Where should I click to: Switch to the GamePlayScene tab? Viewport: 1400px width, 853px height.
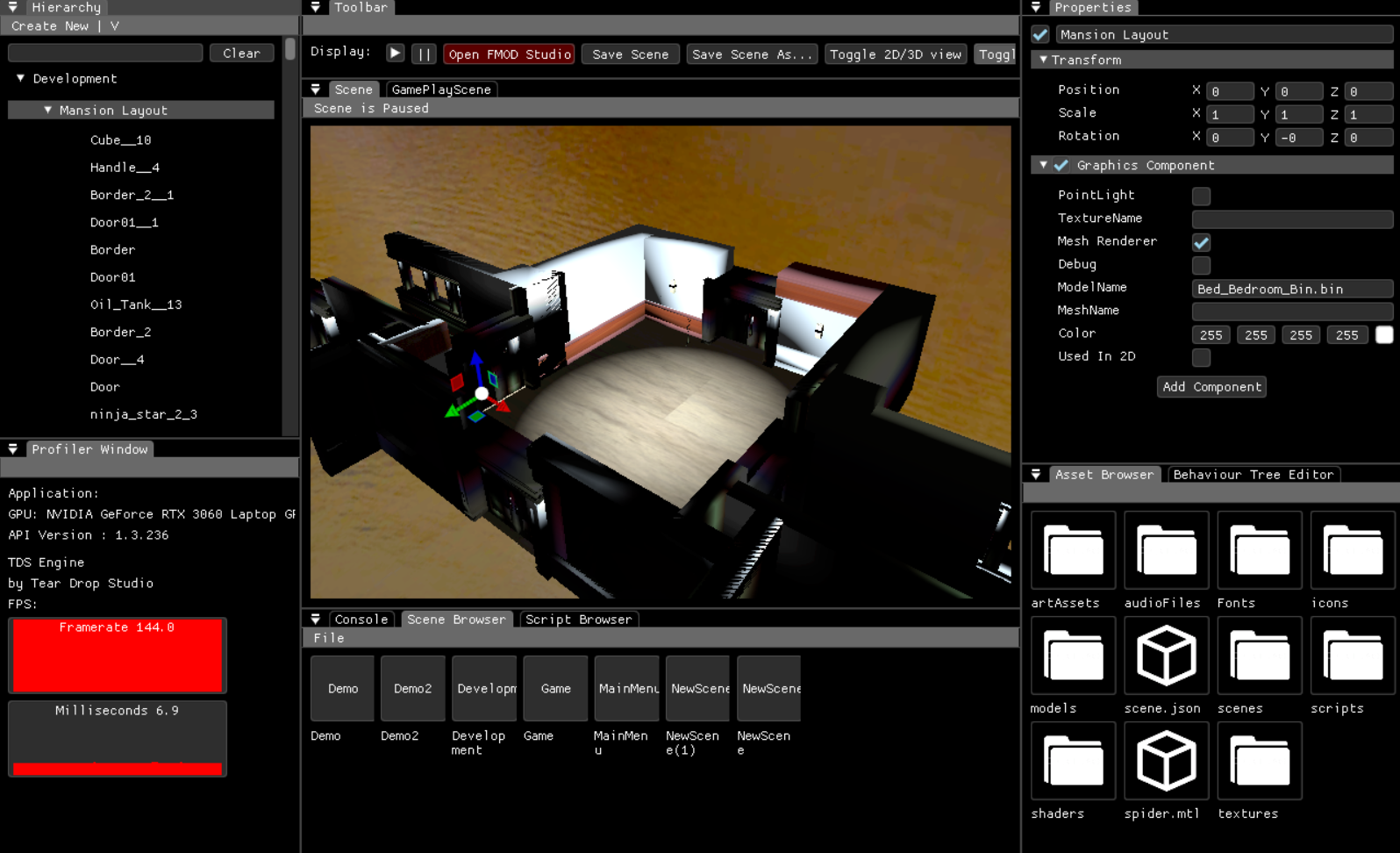440,90
